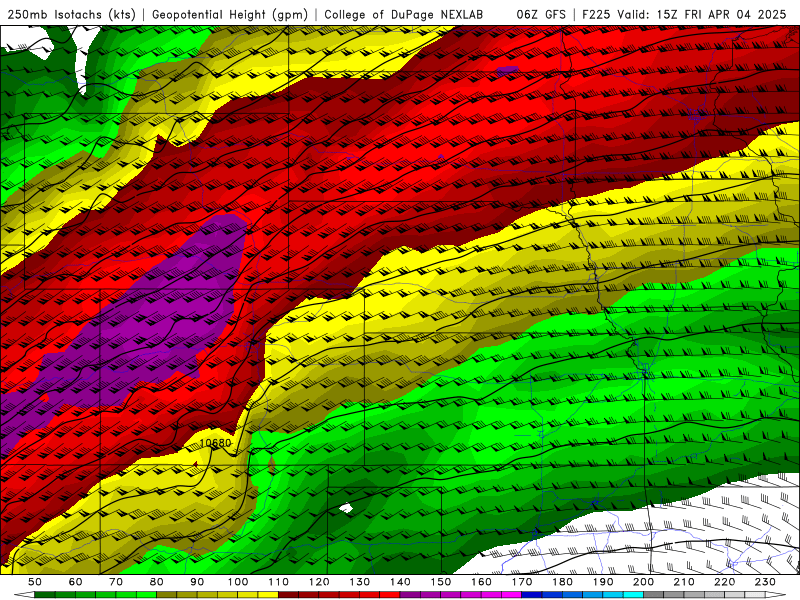Select the 220 value on the color scale

click(x=725, y=582)
